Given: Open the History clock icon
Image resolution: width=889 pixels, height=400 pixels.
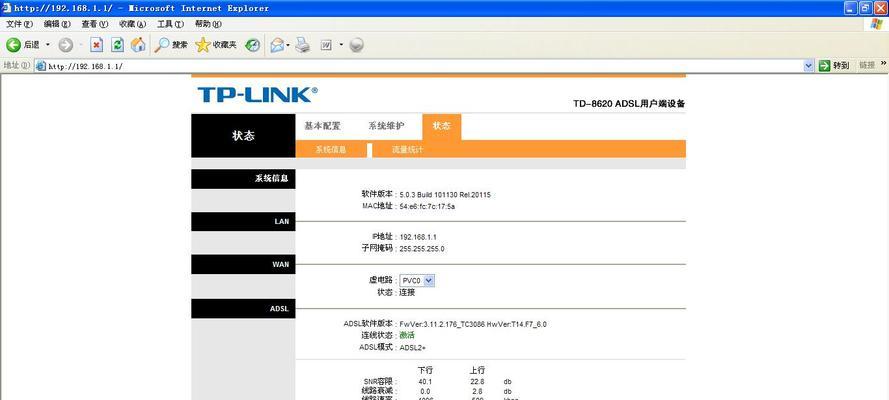Looking at the screenshot, I should 252,45.
